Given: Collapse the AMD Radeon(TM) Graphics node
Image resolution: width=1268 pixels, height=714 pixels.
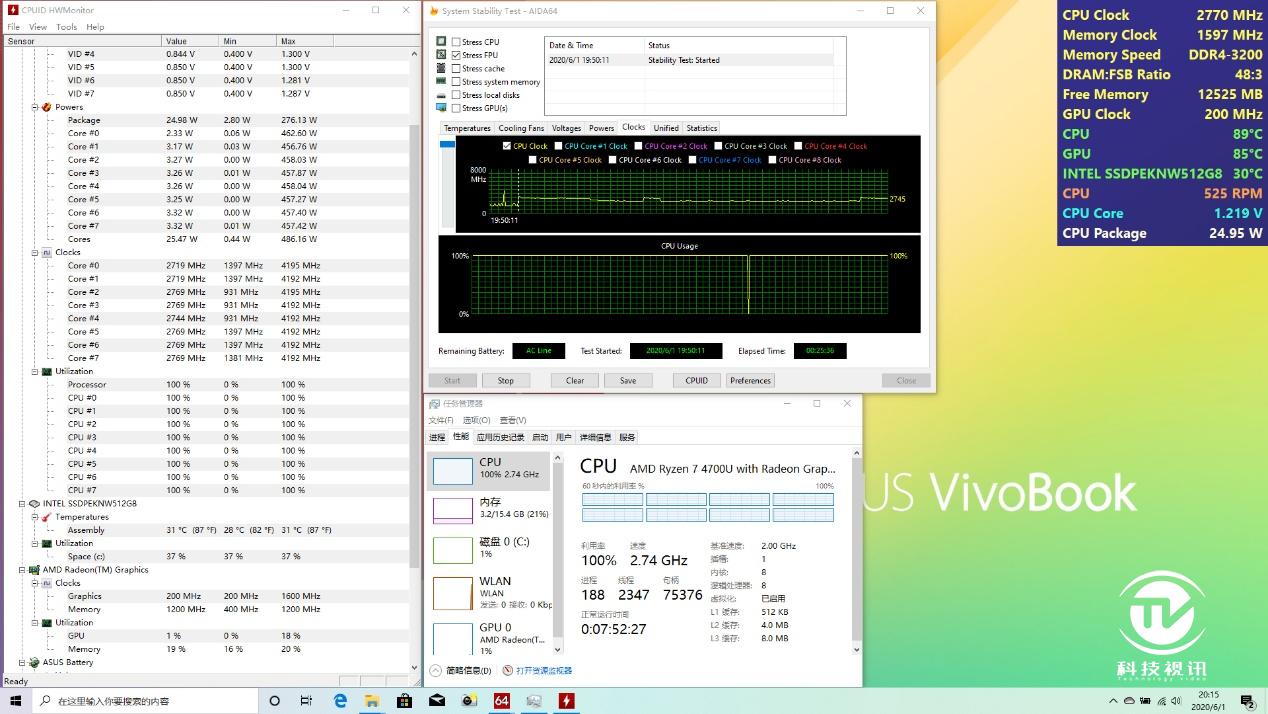Looking at the screenshot, I should pos(22,570).
